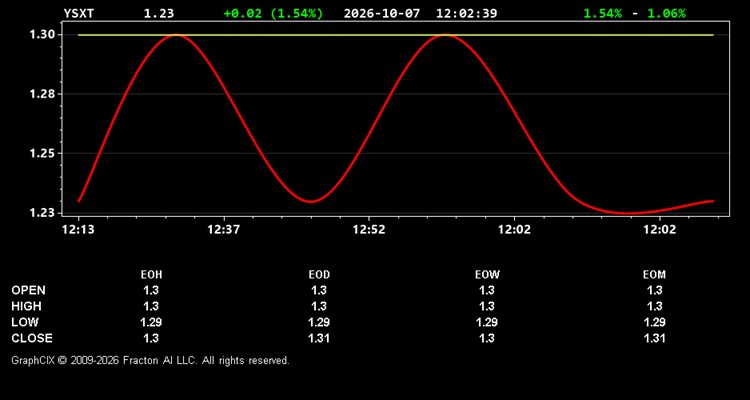Select the last price 1.23 beside YSXT
Screen dimensions: 750x400
point(159,13)
